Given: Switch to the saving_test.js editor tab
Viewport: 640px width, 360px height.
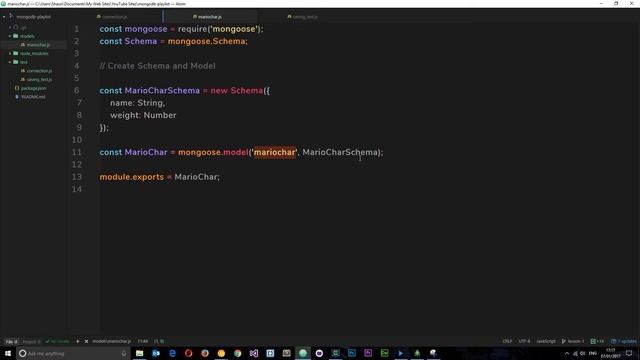Looking at the screenshot, I should [x=305, y=17].
